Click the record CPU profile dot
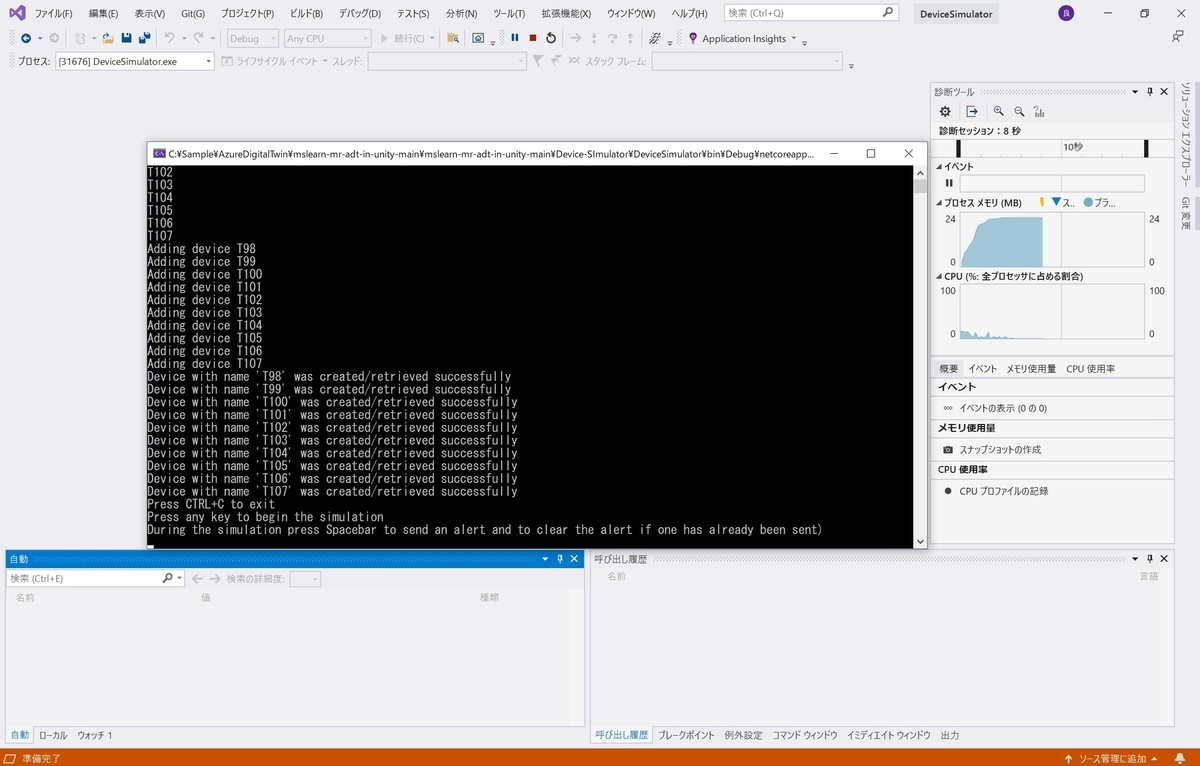 (x=948, y=491)
